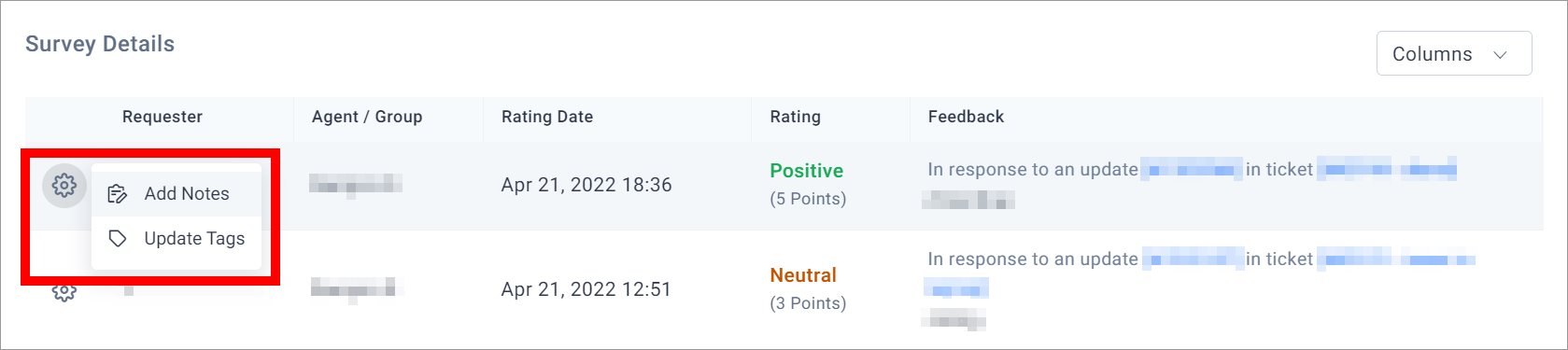The width and height of the screenshot is (1568, 350).
Task: Click the Rating column header
Action: (795, 117)
